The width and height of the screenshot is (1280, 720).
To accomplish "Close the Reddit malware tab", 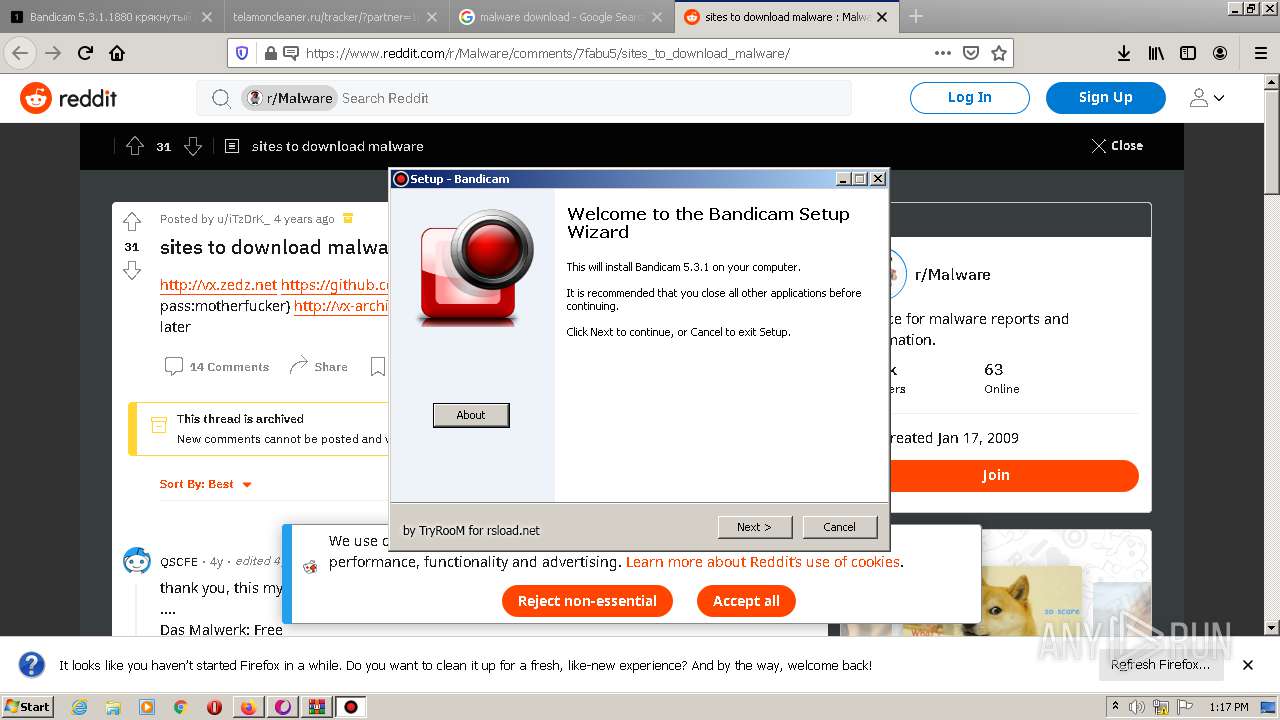I will (884, 17).
